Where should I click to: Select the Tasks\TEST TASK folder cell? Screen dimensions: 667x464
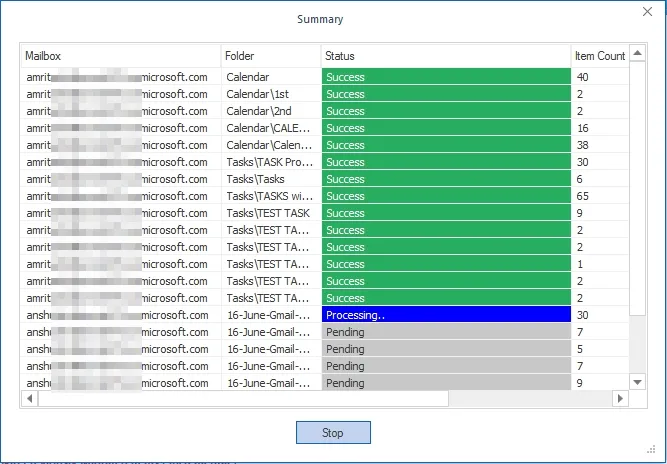point(271,213)
